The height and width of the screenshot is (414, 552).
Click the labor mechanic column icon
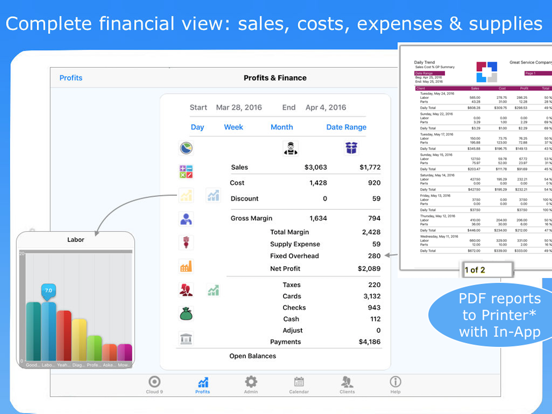point(291,148)
